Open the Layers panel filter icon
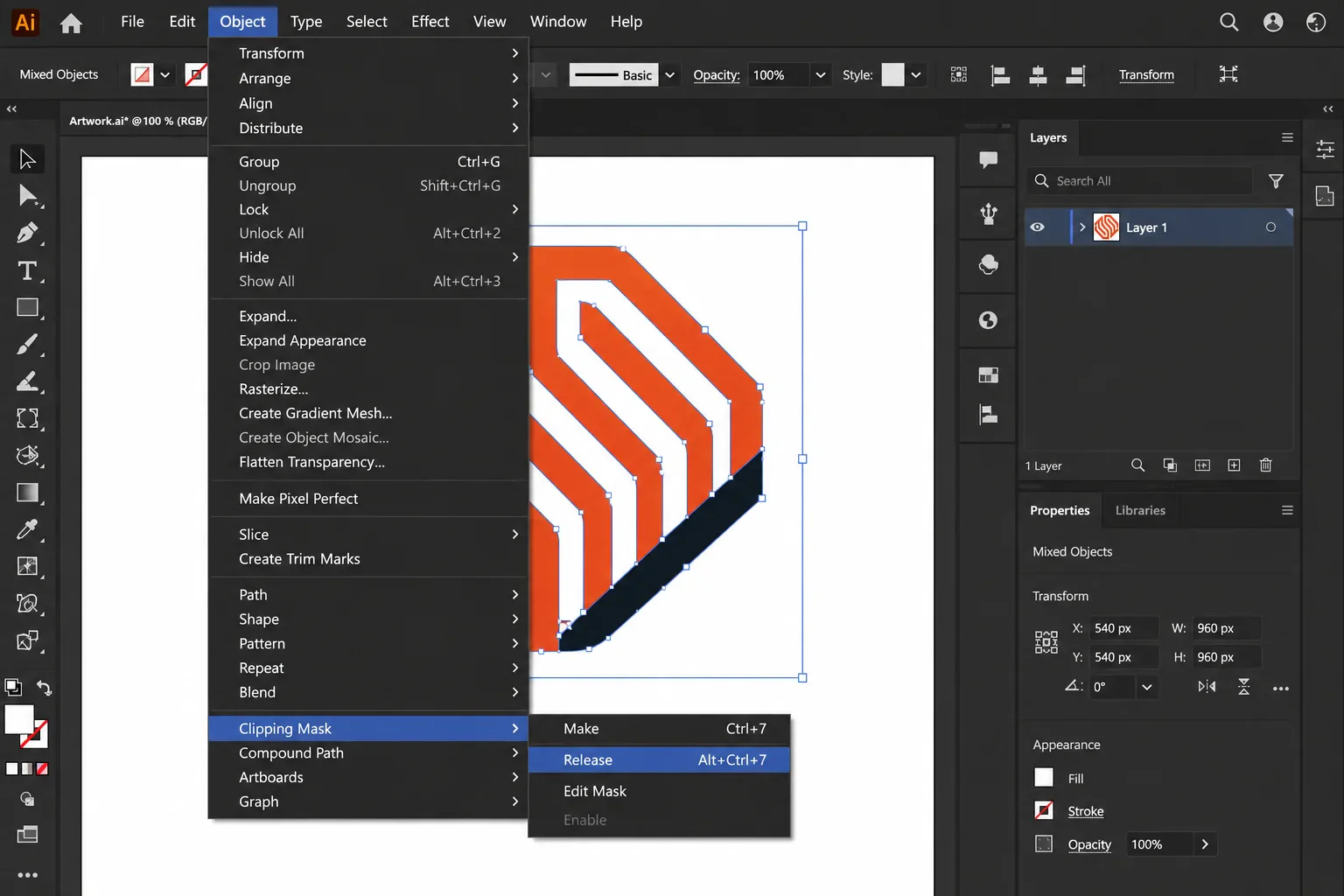The height and width of the screenshot is (896, 1344). click(1276, 181)
